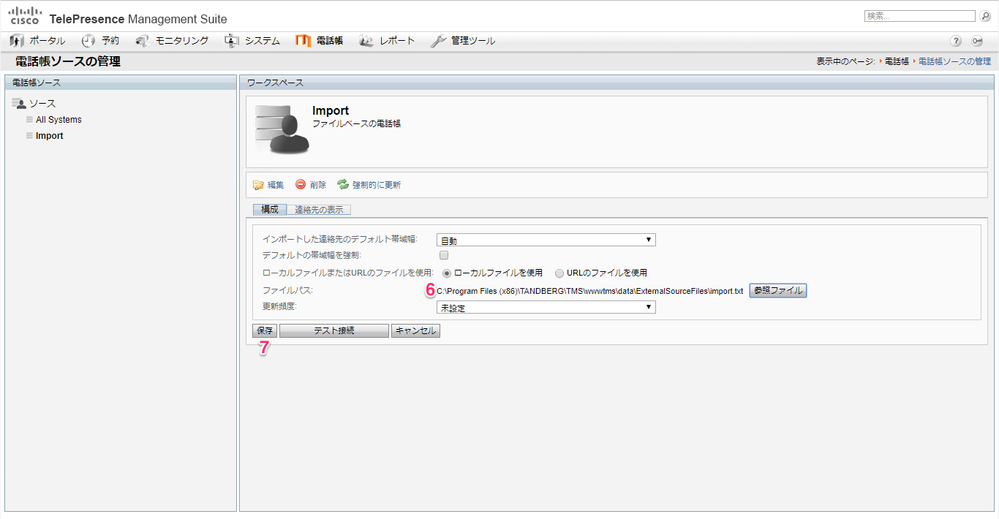Image resolution: width=999 pixels, height=519 pixels.
Task: Click the ソース root icon in tree
Action: point(19,103)
